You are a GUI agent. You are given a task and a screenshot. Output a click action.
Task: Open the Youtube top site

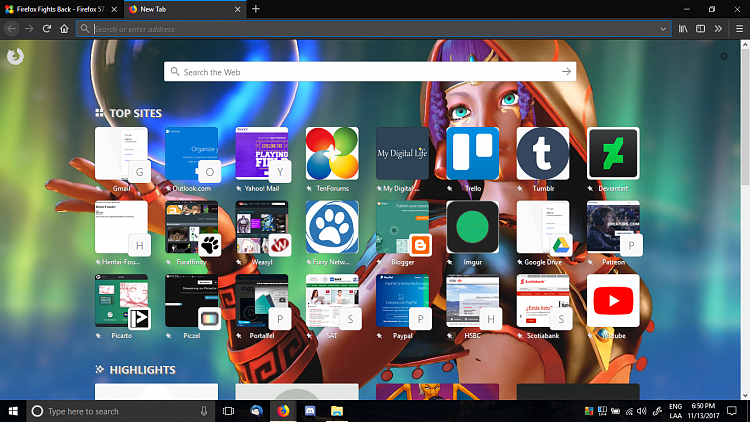(x=614, y=301)
